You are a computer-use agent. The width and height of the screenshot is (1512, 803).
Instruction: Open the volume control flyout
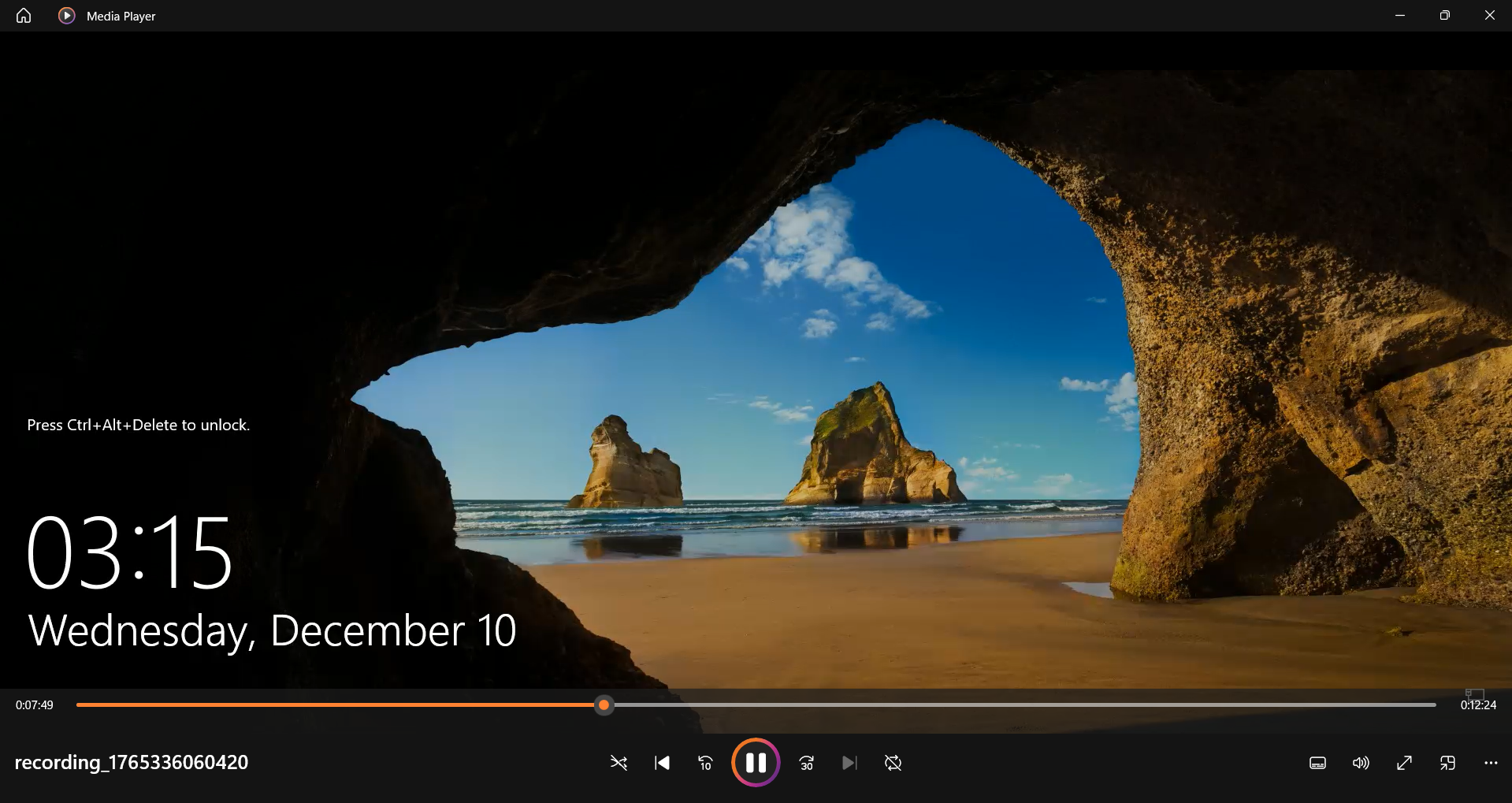(1361, 763)
